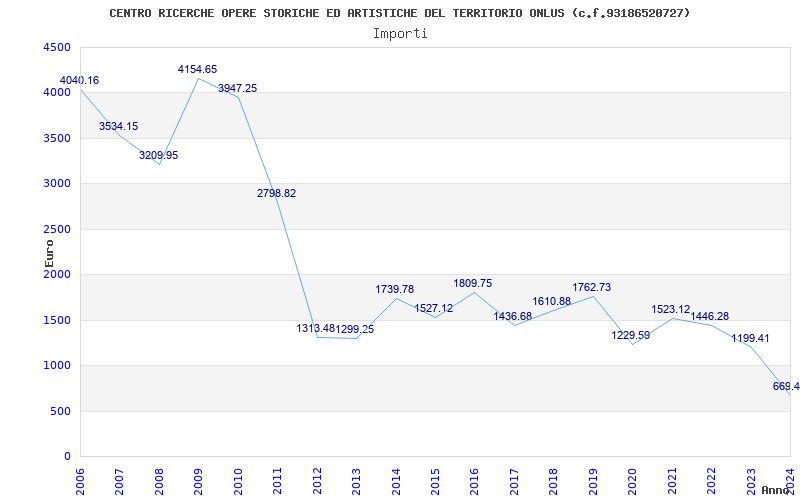
Task: Click the 2019 year label
Action: [593, 481]
